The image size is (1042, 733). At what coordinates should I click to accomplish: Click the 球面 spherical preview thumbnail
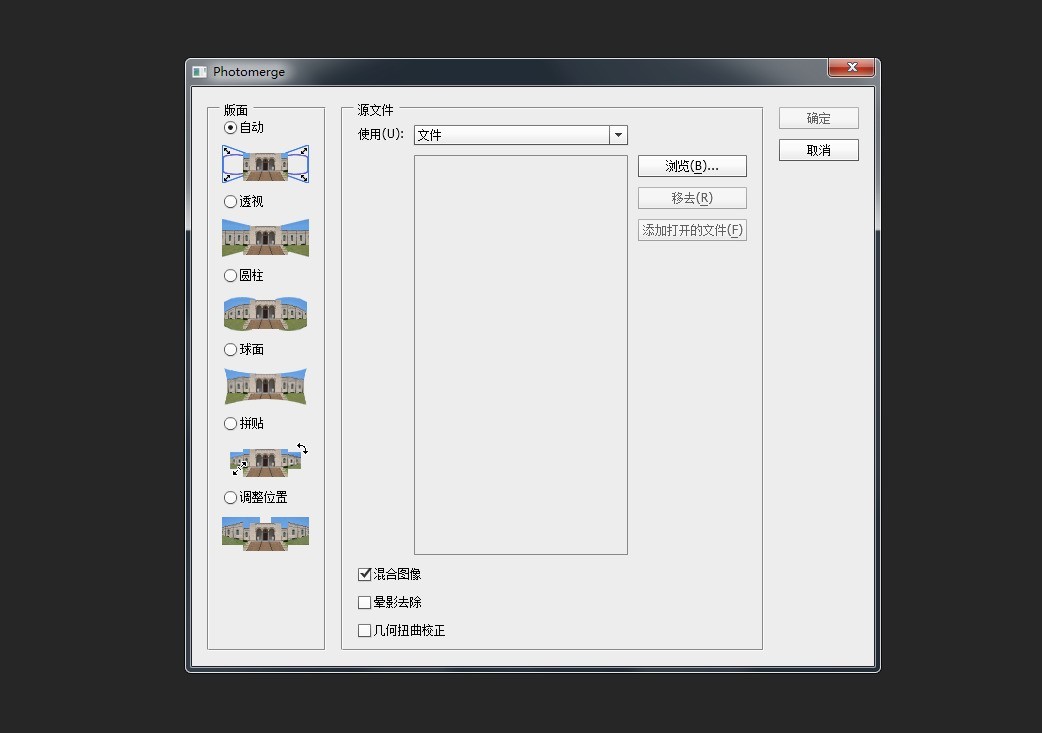265,386
